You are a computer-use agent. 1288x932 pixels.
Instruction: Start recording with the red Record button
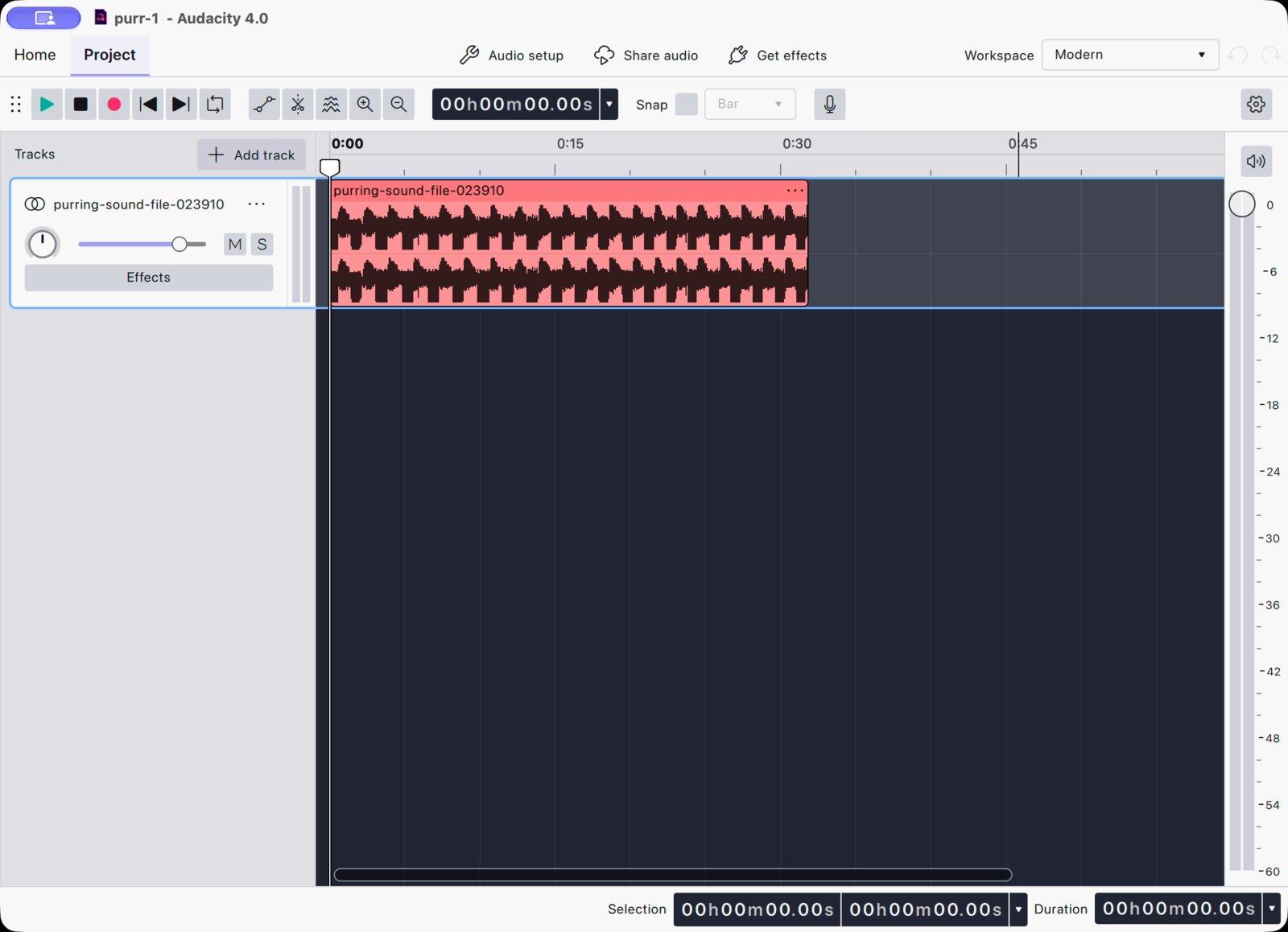pos(114,105)
